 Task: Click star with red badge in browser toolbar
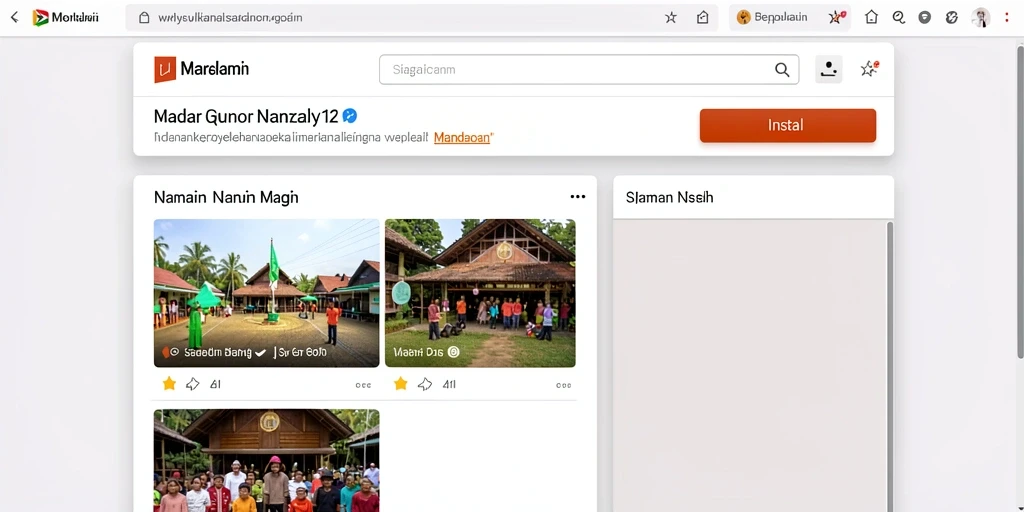coord(837,18)
